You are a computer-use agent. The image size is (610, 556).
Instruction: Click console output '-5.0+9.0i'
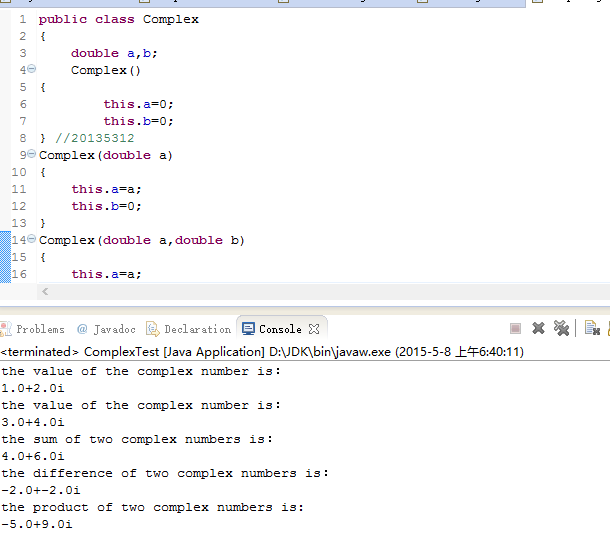37,524
